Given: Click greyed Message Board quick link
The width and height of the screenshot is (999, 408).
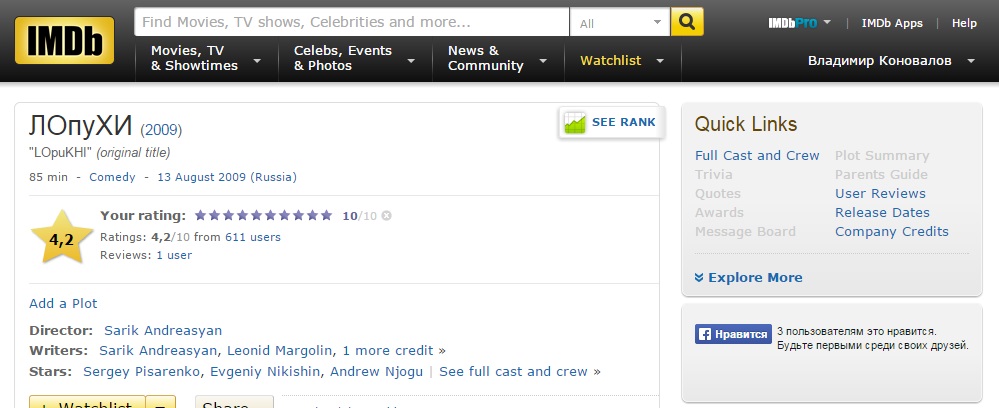Looking at the screenshot, I should 745,231.
